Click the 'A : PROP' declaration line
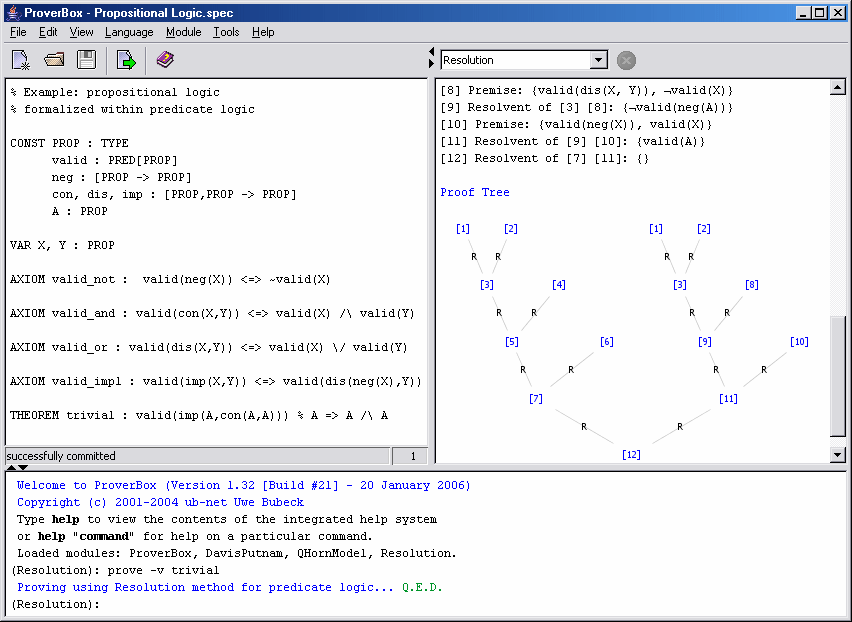 coord(79,211)
